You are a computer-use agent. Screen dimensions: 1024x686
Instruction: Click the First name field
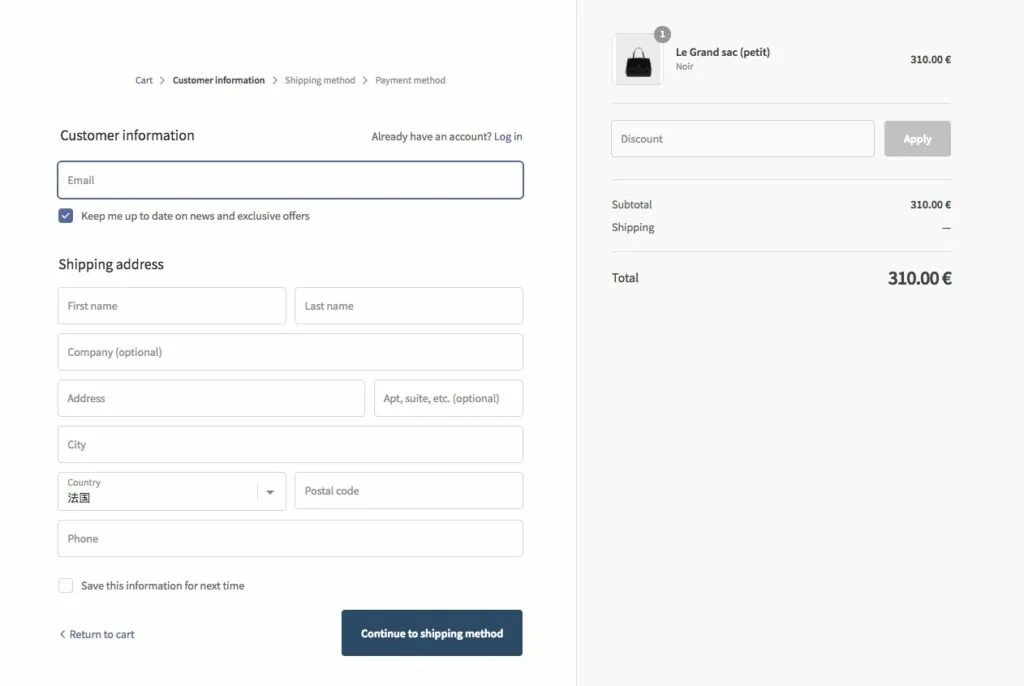point(172,306)
